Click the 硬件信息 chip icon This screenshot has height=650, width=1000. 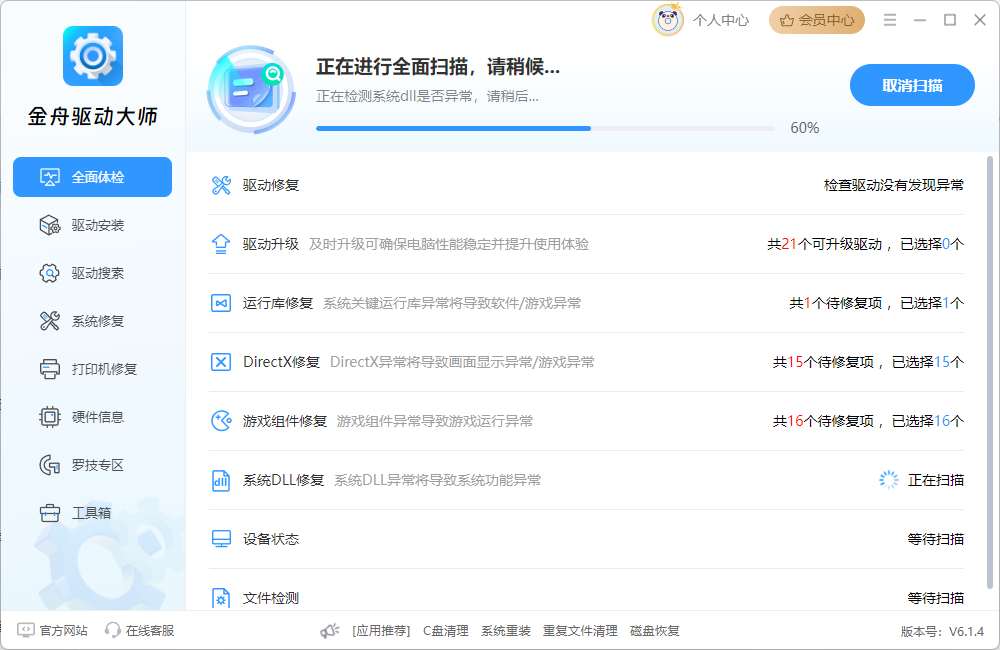coord(50,417)
